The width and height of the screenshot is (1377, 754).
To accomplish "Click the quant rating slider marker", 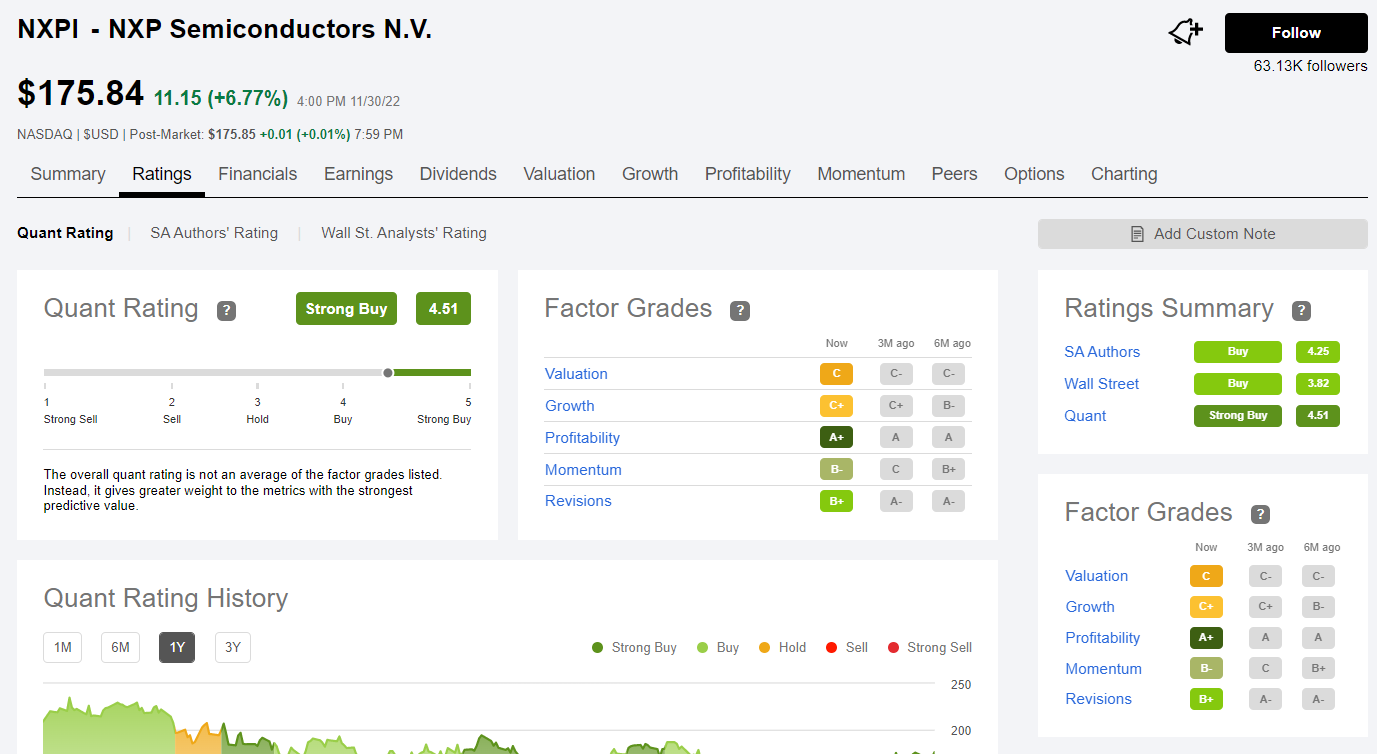I will [388, 373].
